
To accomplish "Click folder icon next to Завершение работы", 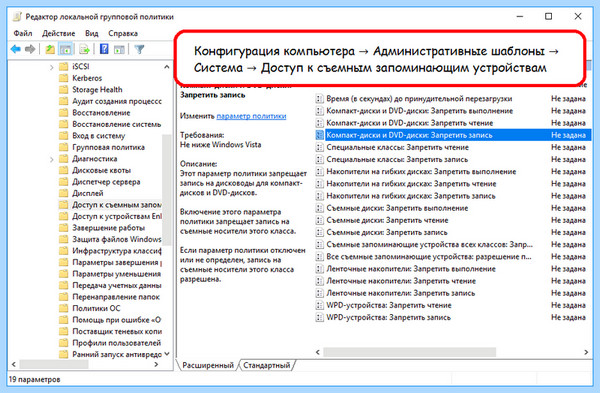I will click(64, 228).
